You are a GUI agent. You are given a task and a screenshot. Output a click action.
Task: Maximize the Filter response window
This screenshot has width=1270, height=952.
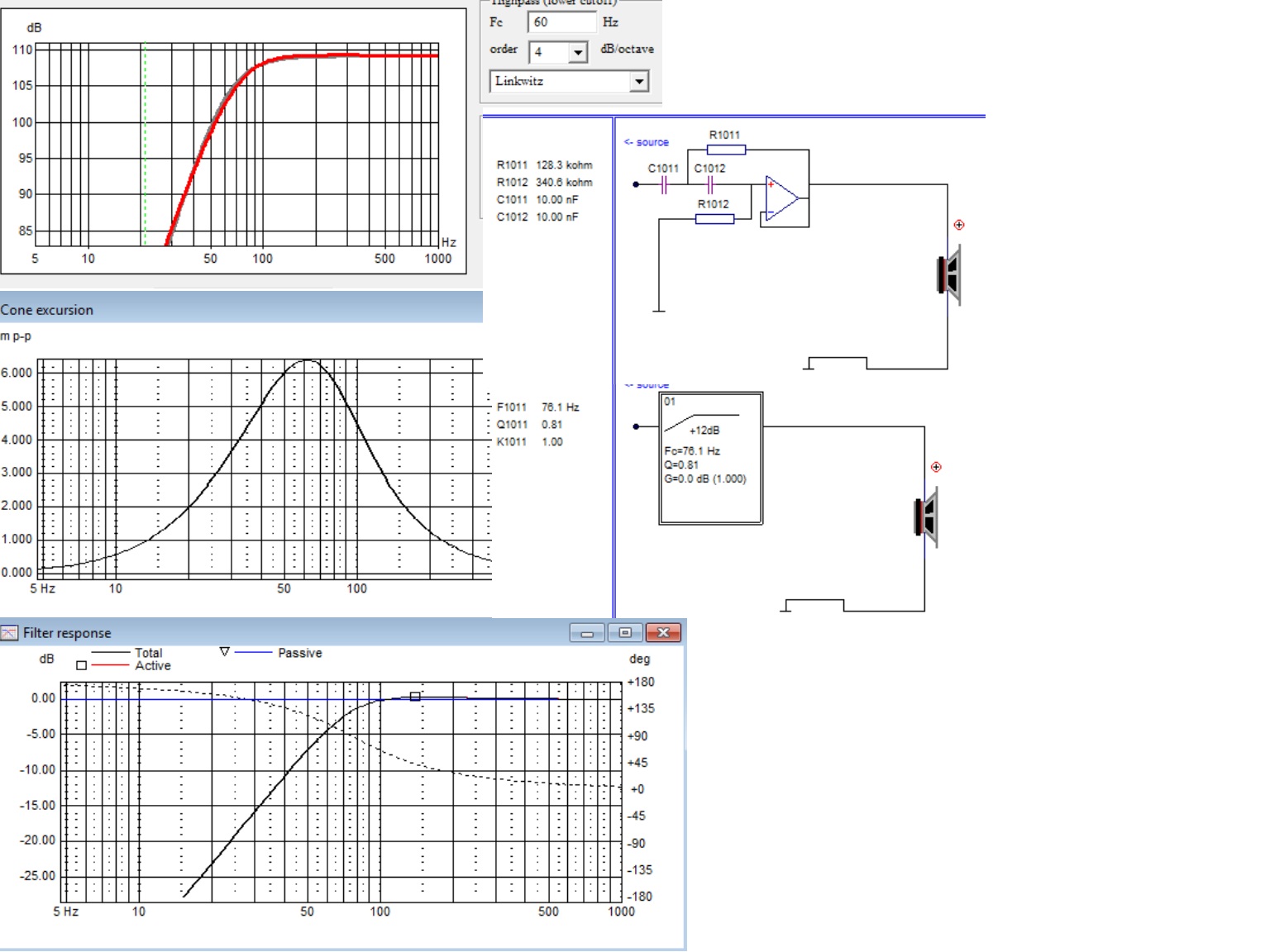625,633
